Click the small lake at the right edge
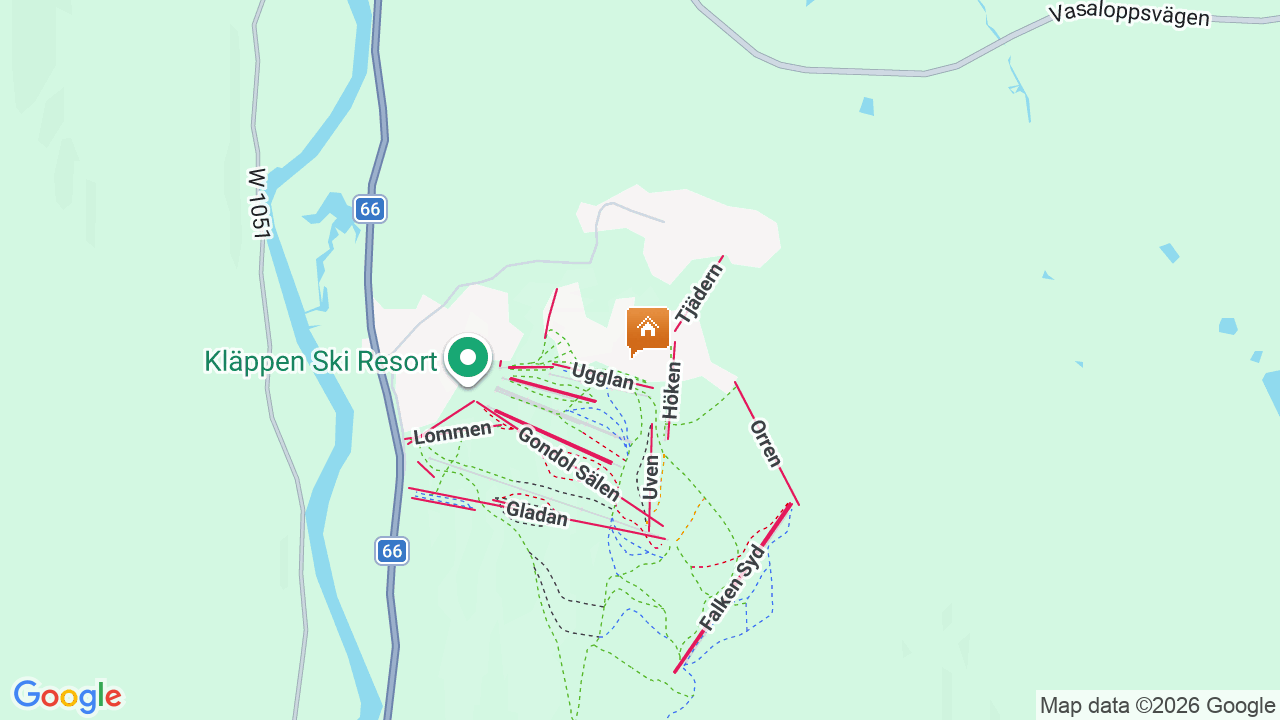 (1271, 392)
